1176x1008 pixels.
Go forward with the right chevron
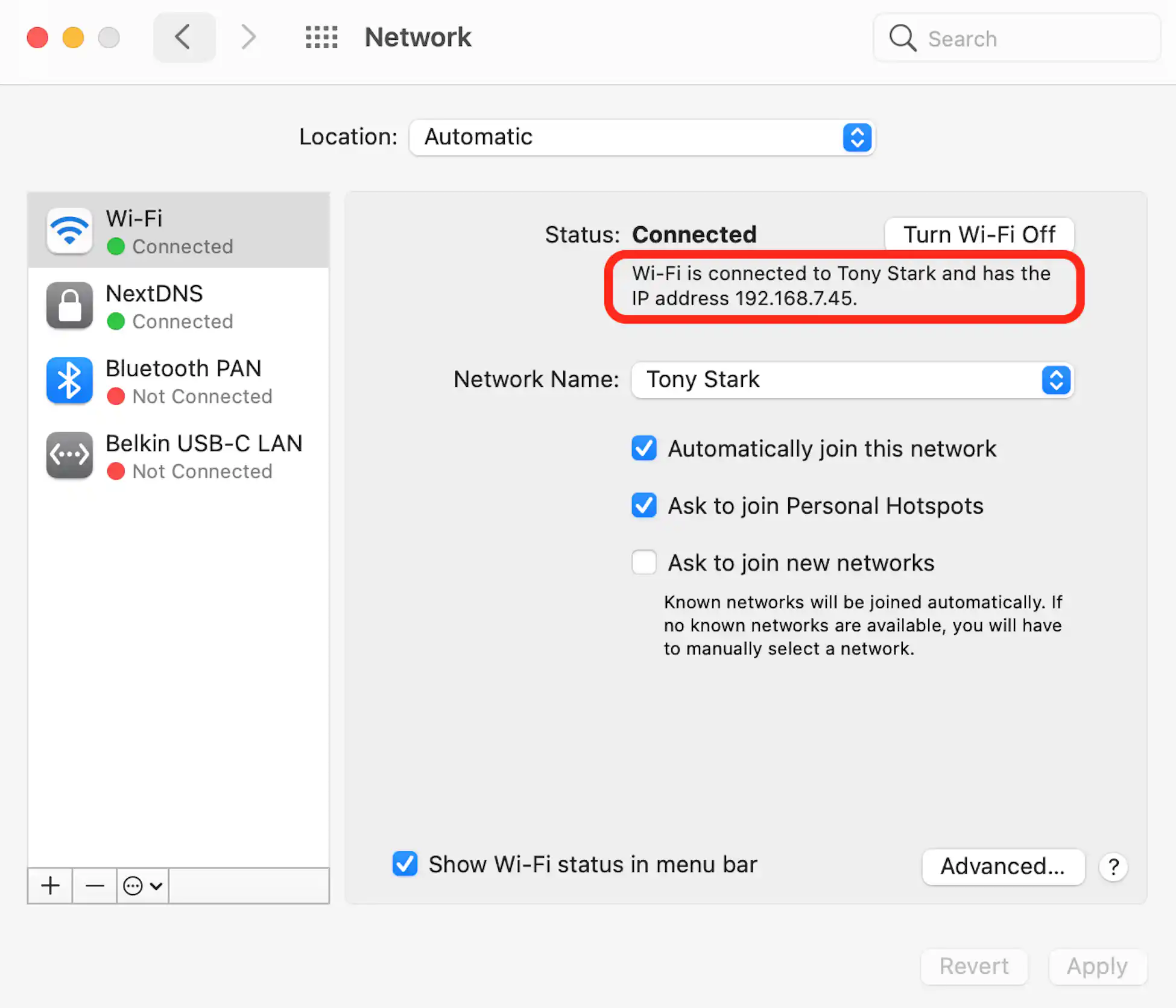point(248,37)
